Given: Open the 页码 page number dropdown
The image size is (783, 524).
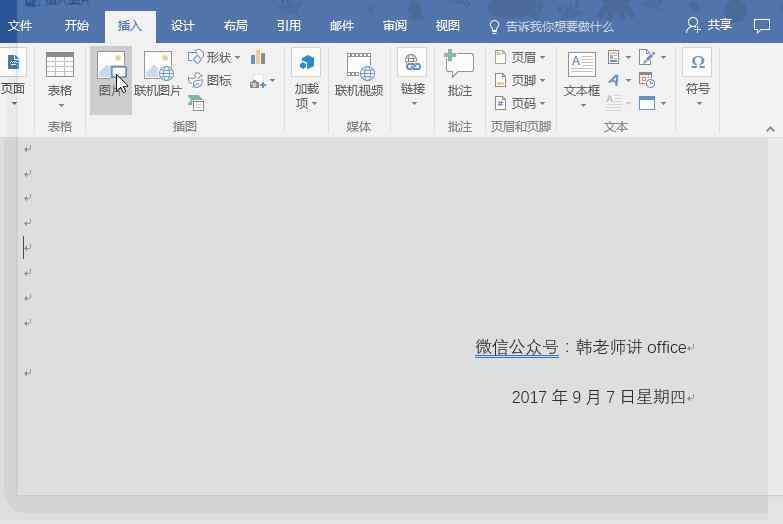Looking at the screenshot, I should [x=519, y=103].
